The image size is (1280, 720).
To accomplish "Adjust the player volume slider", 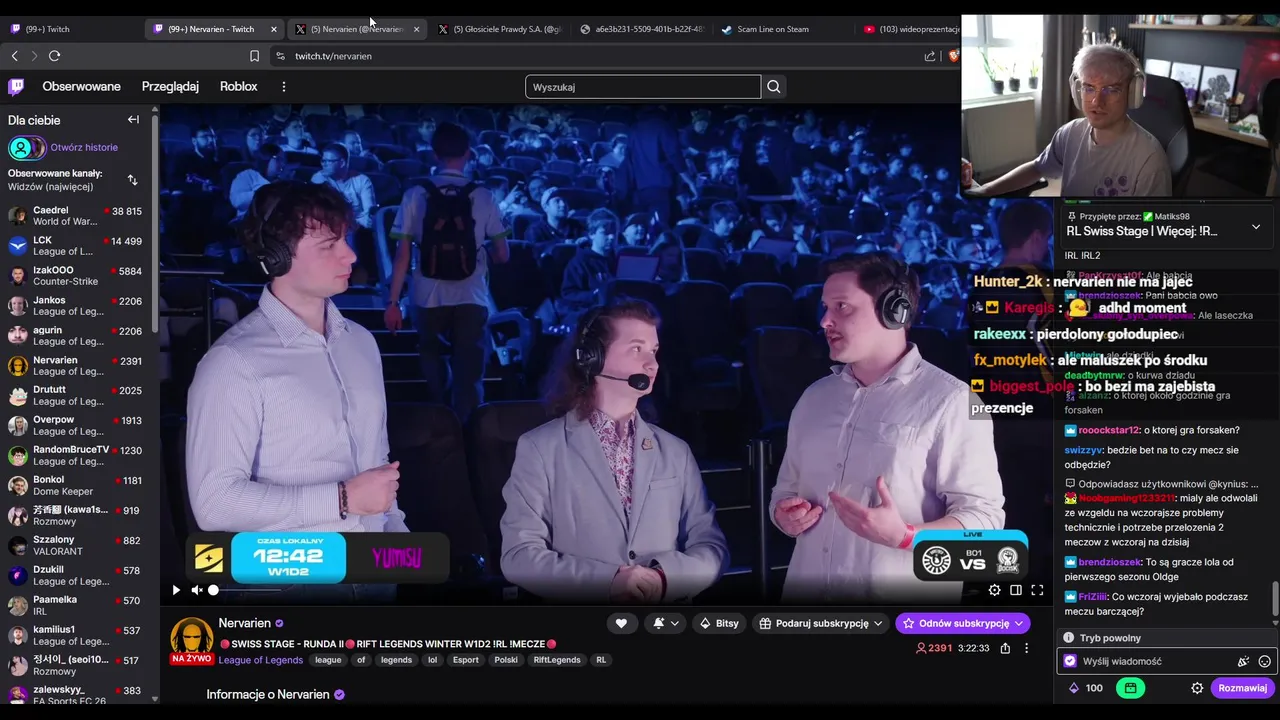I will coord(246,590).
